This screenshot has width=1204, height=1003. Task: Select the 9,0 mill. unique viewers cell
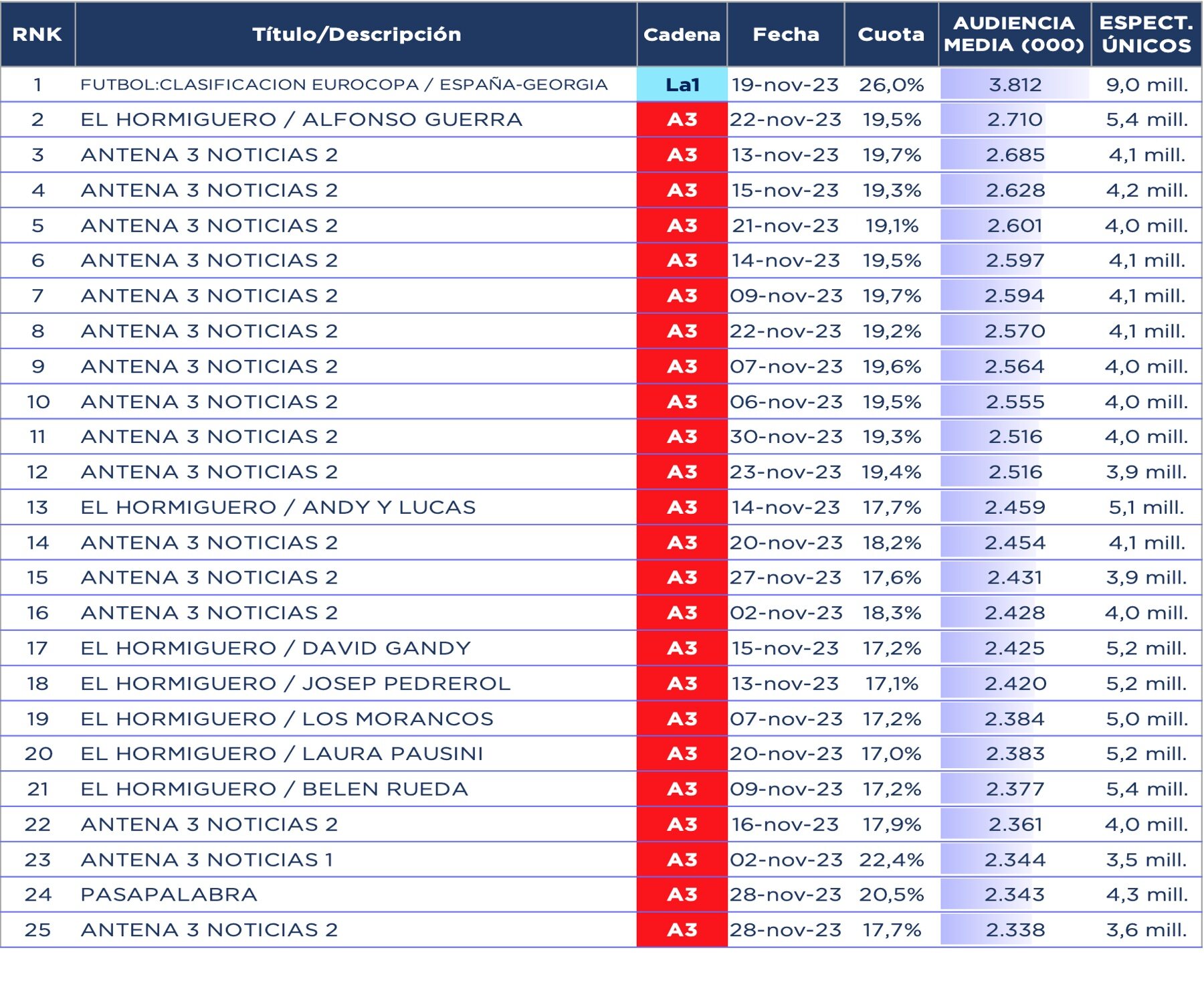tap(1146, 84)
